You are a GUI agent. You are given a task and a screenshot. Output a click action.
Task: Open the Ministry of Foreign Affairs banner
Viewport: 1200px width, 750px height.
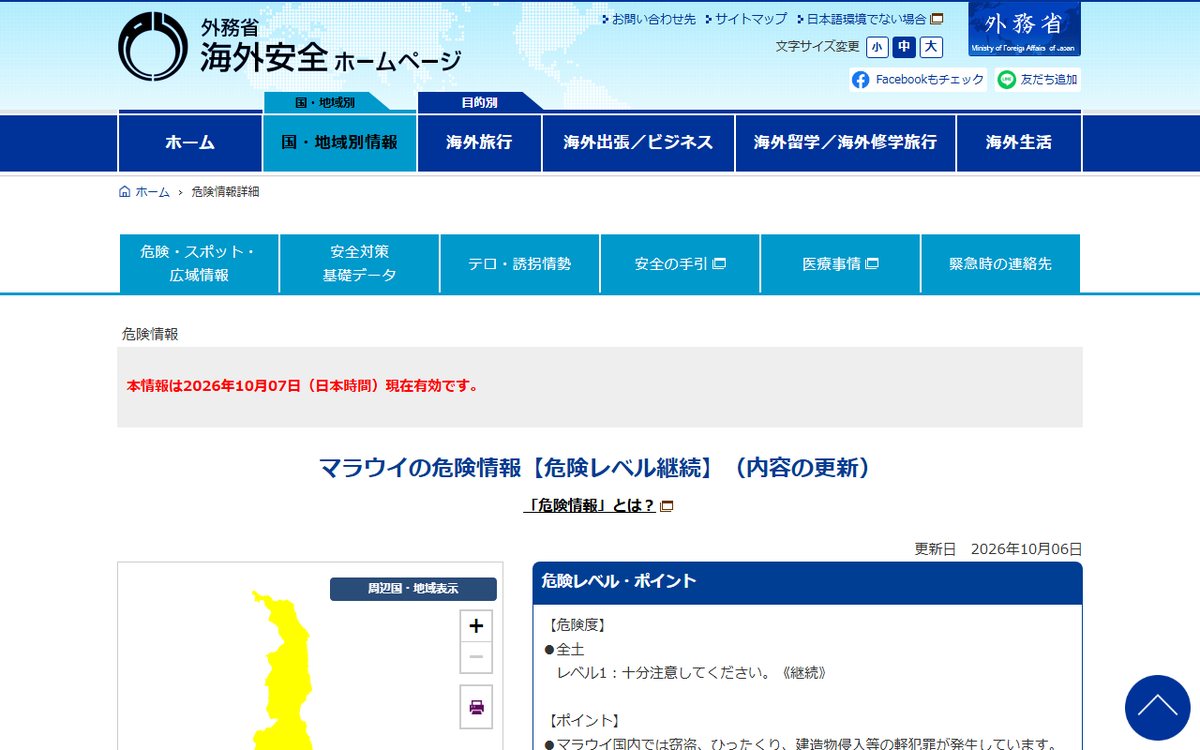point(1024,30)
